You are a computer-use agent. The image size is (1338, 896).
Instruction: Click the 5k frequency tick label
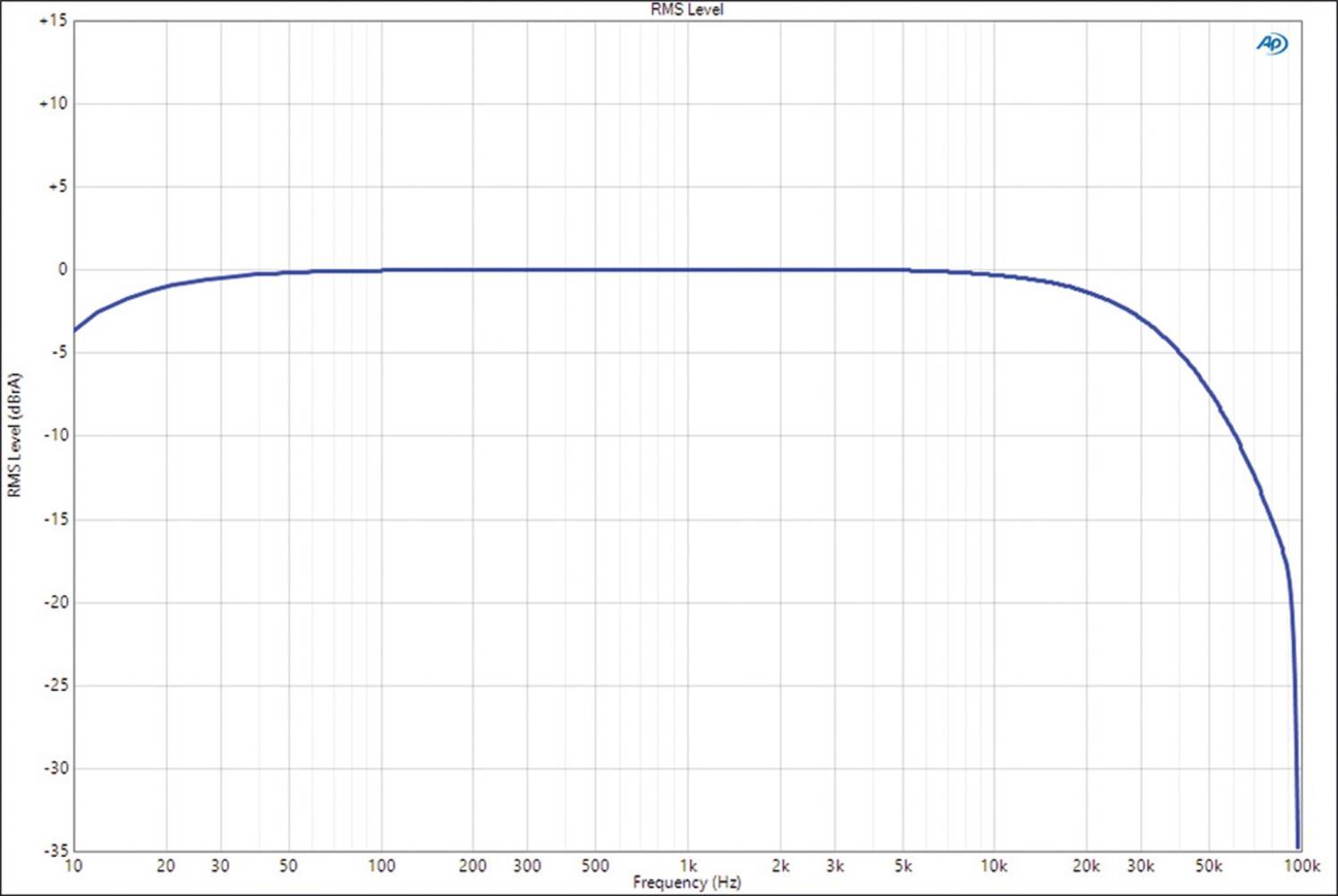[x=903, y=866]
